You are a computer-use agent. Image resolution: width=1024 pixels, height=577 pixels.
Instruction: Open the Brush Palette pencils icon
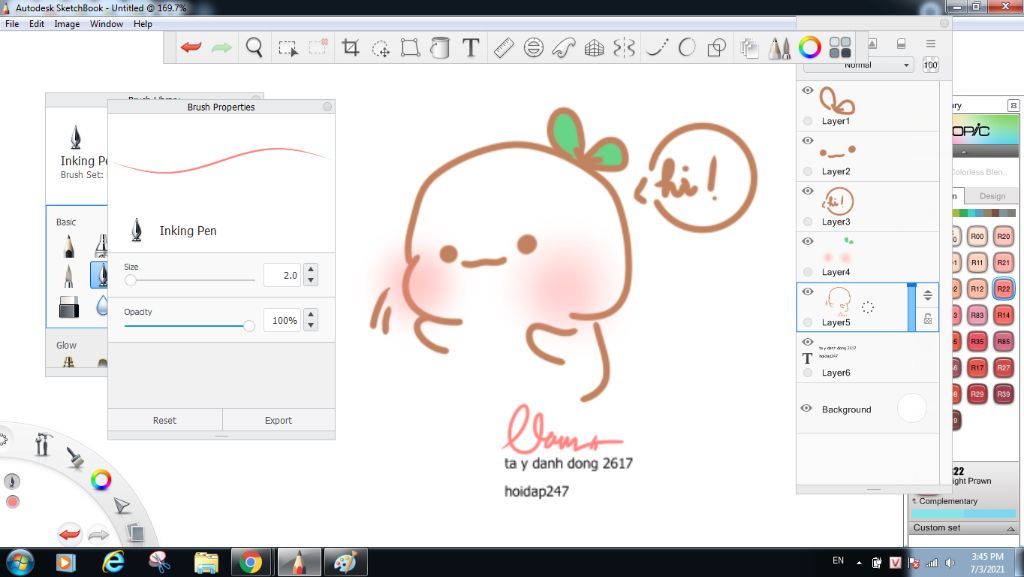tap(778, 48)
